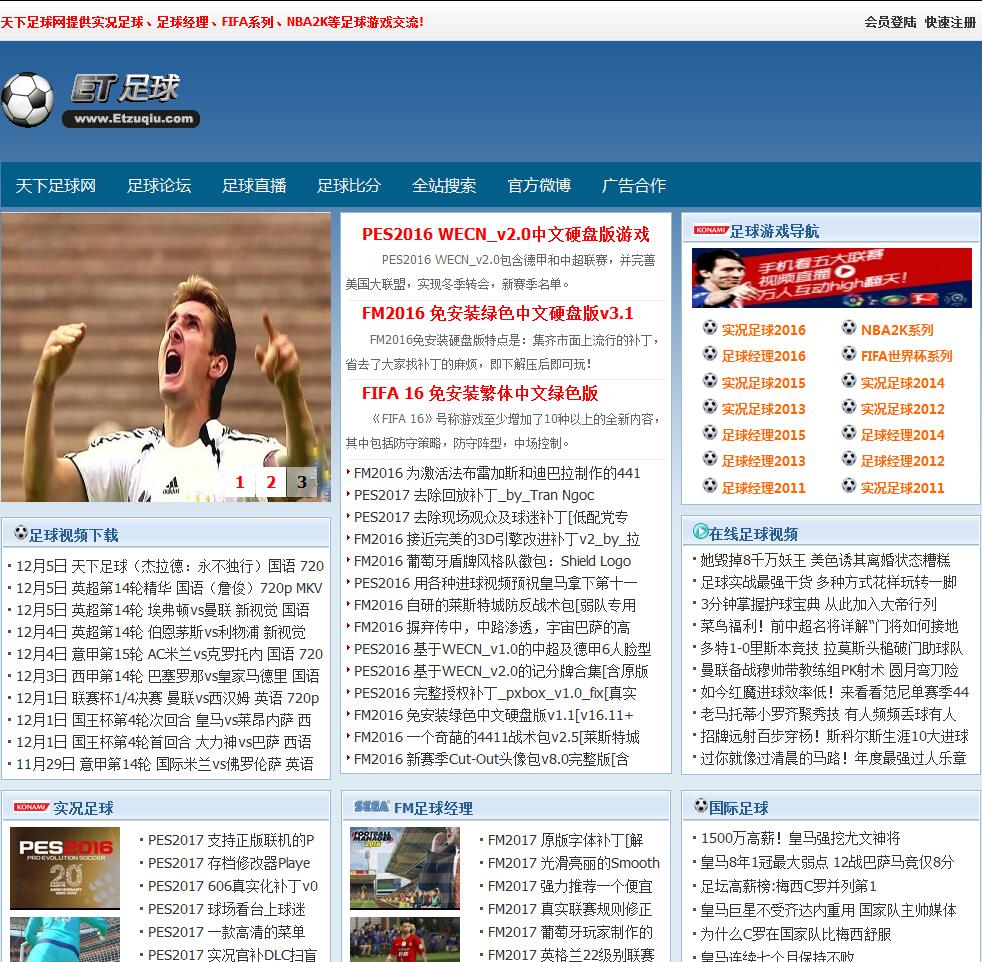Screen dimensions: 982x962
Task: Open 3分钟掌握护球宝典 video entry
Action: [x=819, y=604]
